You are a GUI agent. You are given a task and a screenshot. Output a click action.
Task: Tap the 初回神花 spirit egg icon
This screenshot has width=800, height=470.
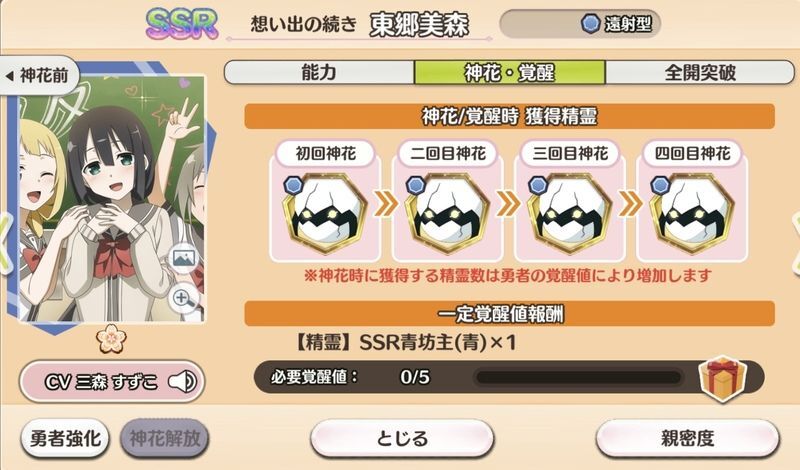point(324,214)
